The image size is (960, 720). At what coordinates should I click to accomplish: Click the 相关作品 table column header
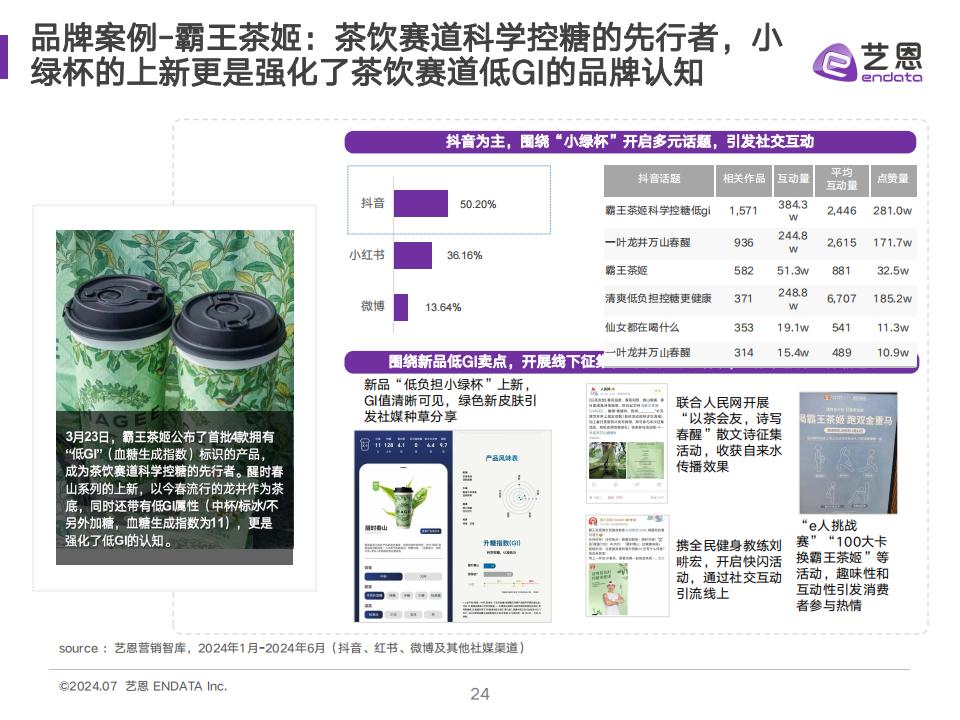[744, 179]
